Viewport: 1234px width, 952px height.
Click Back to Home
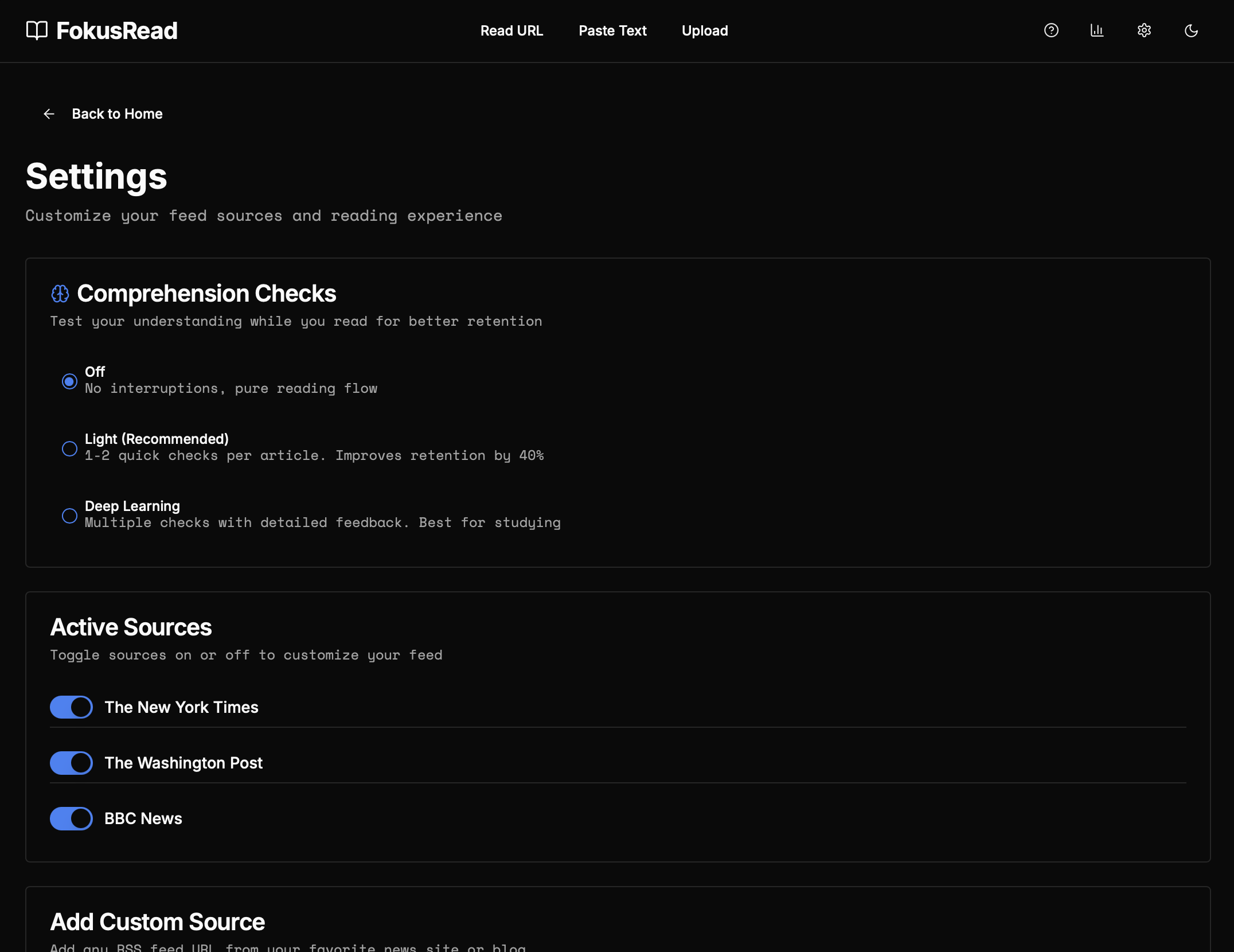[x=117, y=114]
